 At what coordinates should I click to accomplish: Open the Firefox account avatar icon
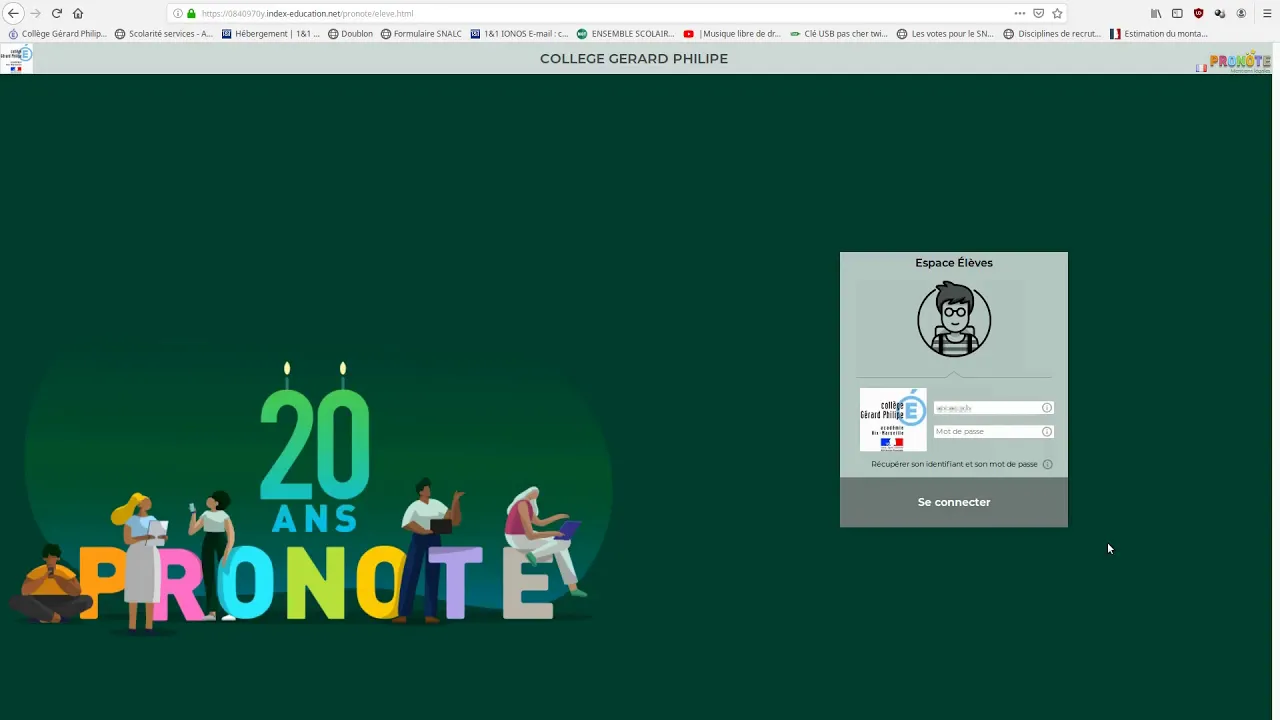point(1241,13)
